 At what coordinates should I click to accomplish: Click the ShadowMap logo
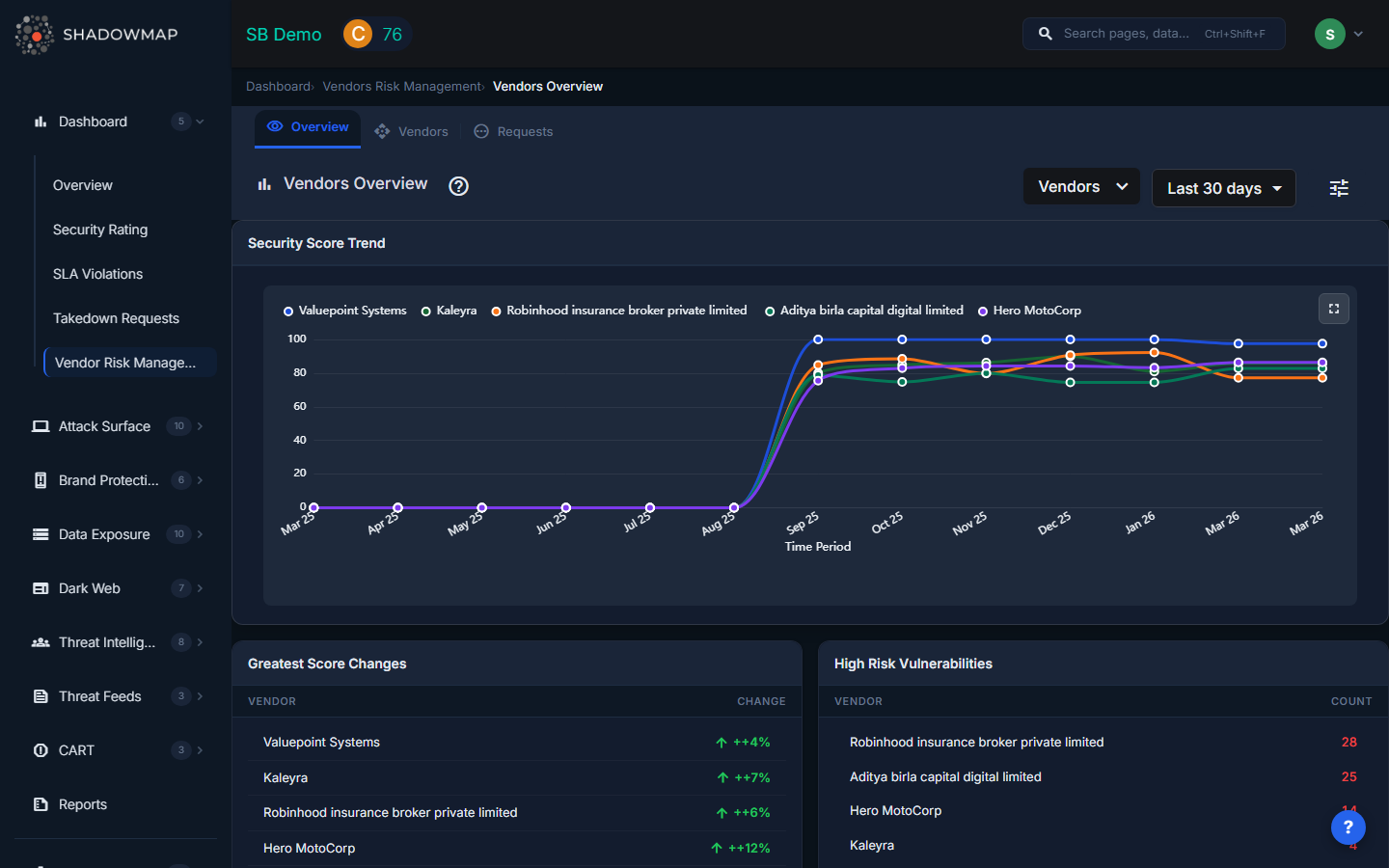click(96, 35)
